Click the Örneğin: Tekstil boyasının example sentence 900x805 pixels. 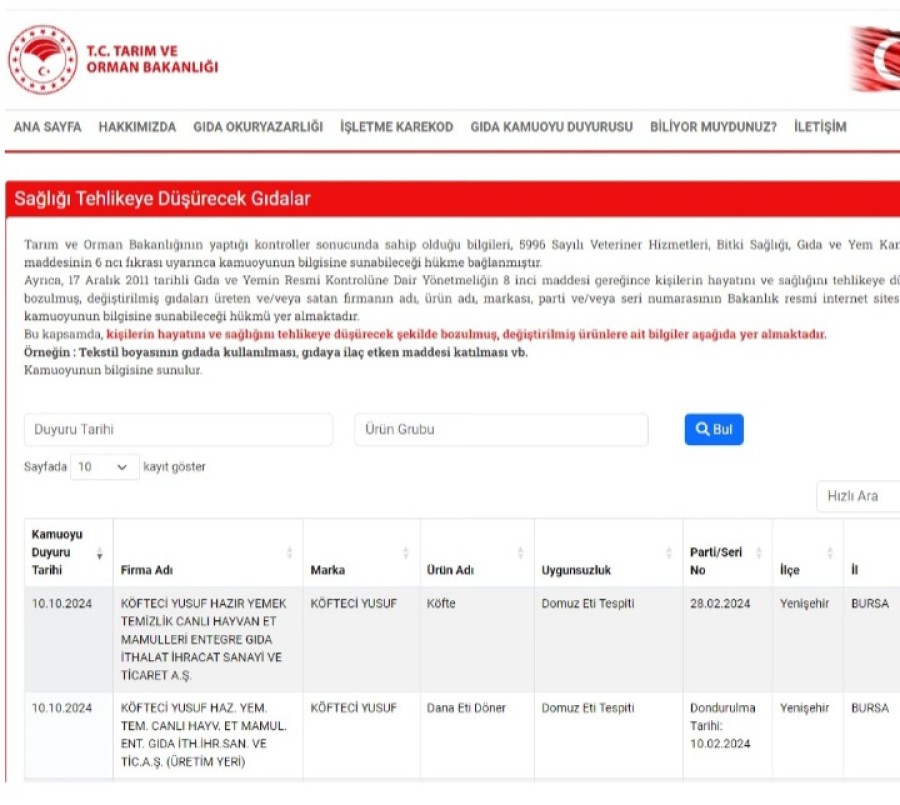pos(276,352)
